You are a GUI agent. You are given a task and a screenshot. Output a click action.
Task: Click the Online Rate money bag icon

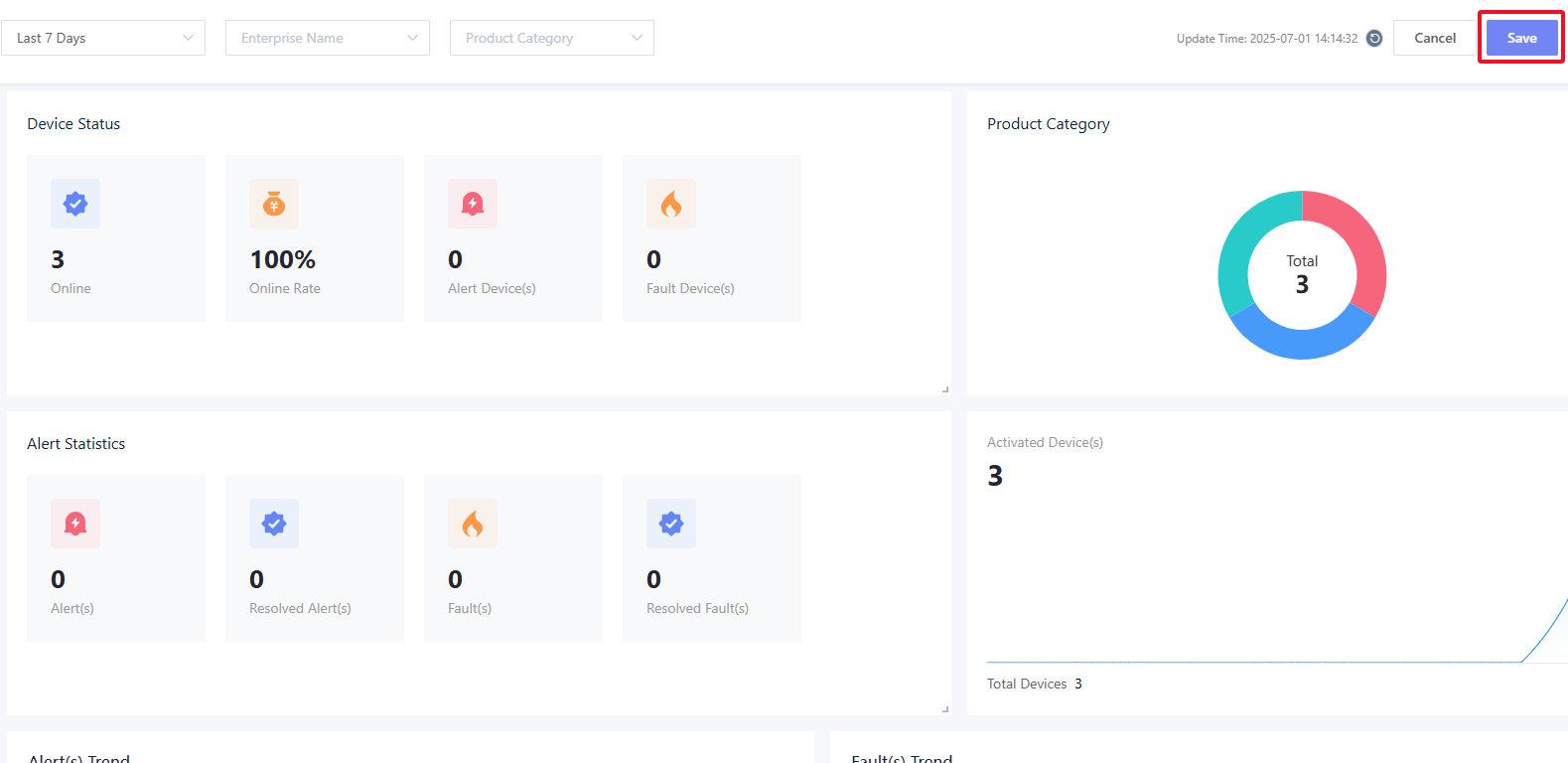[274, 204]
